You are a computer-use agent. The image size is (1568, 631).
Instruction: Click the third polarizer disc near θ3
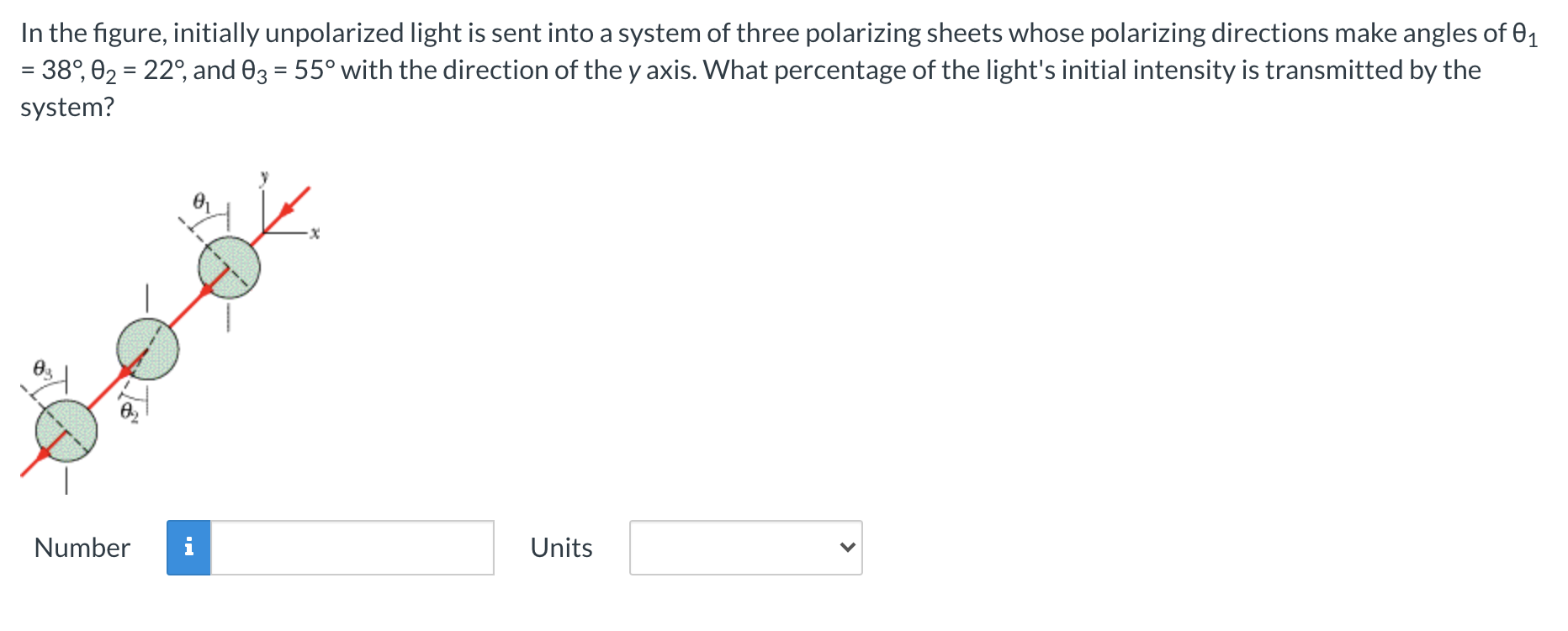[x=66, y=430]
